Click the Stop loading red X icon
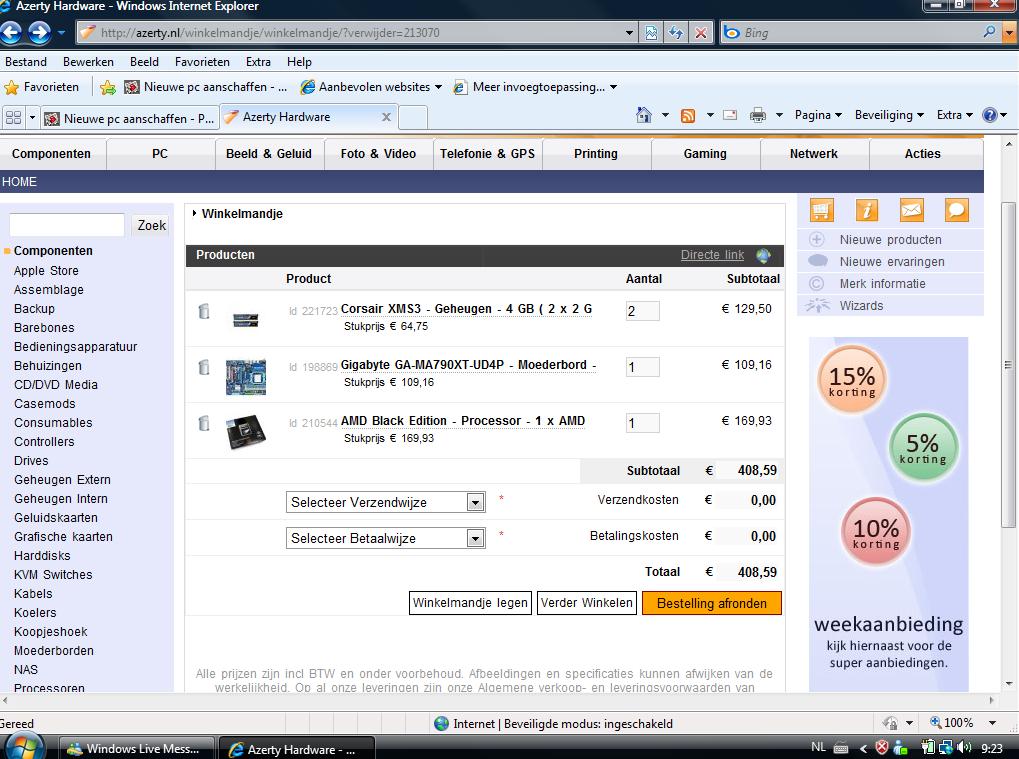Image resolution: width=1019 pixels, height=759 pixels. (x=701, y=32)
